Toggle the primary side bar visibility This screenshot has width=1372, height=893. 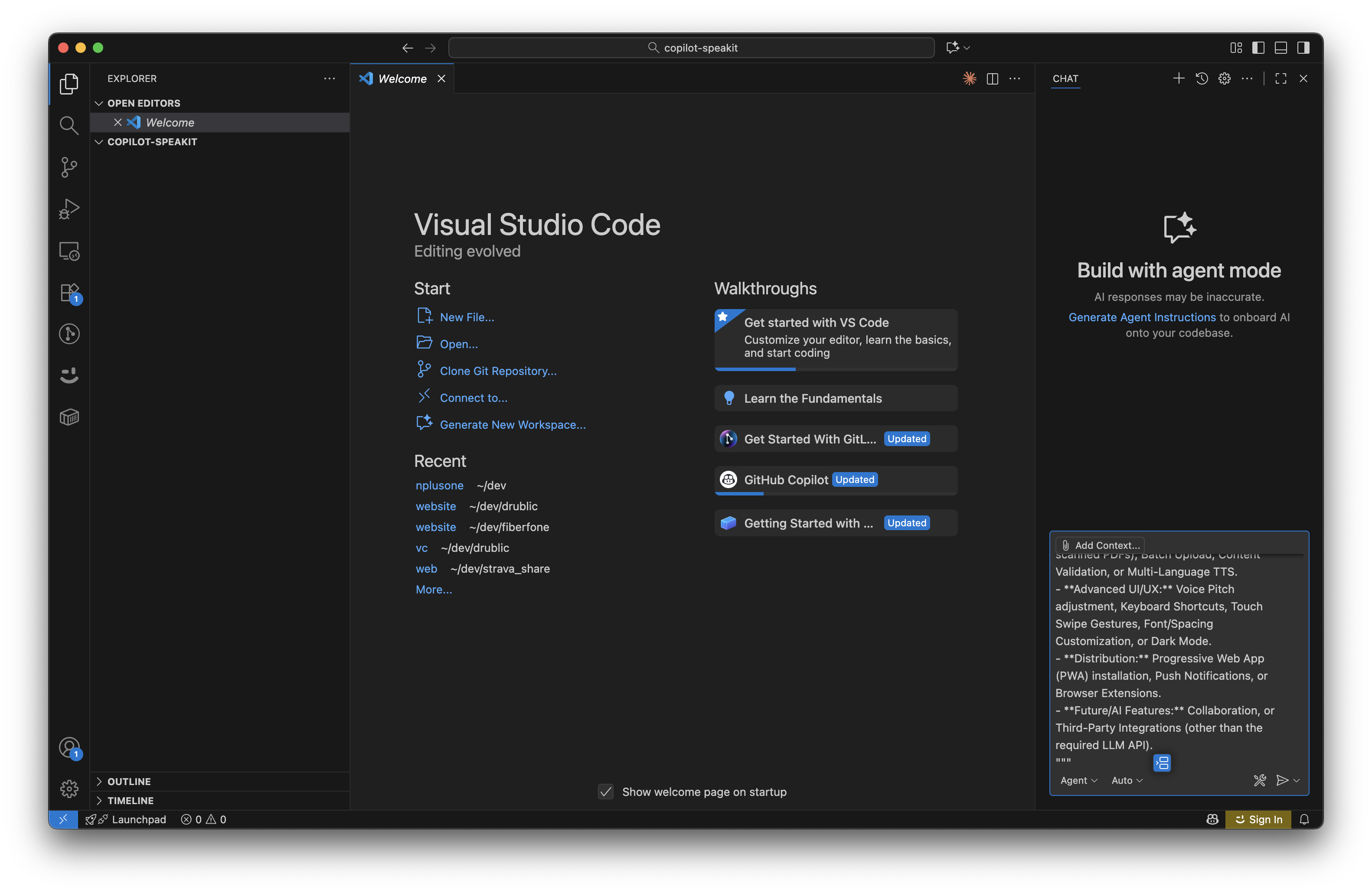tap(1258, 48)
